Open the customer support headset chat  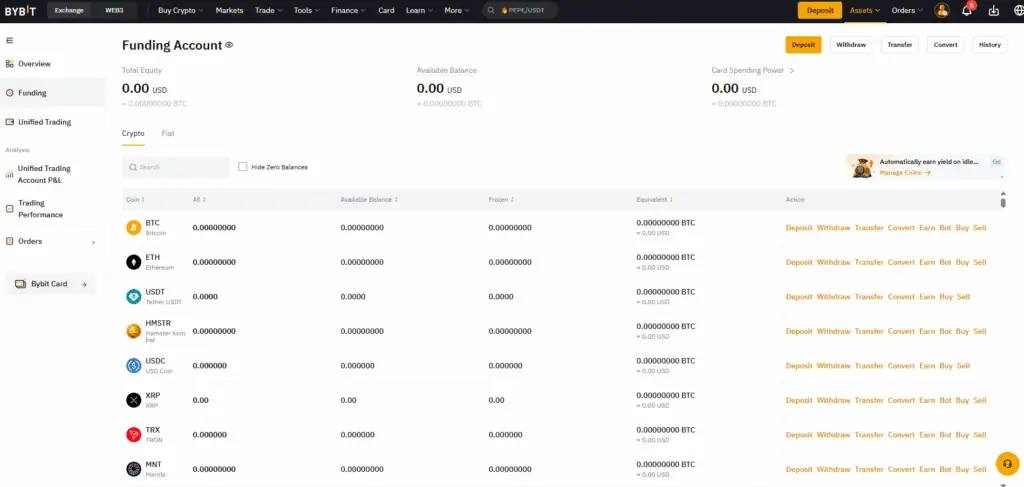click(1007, 463)
